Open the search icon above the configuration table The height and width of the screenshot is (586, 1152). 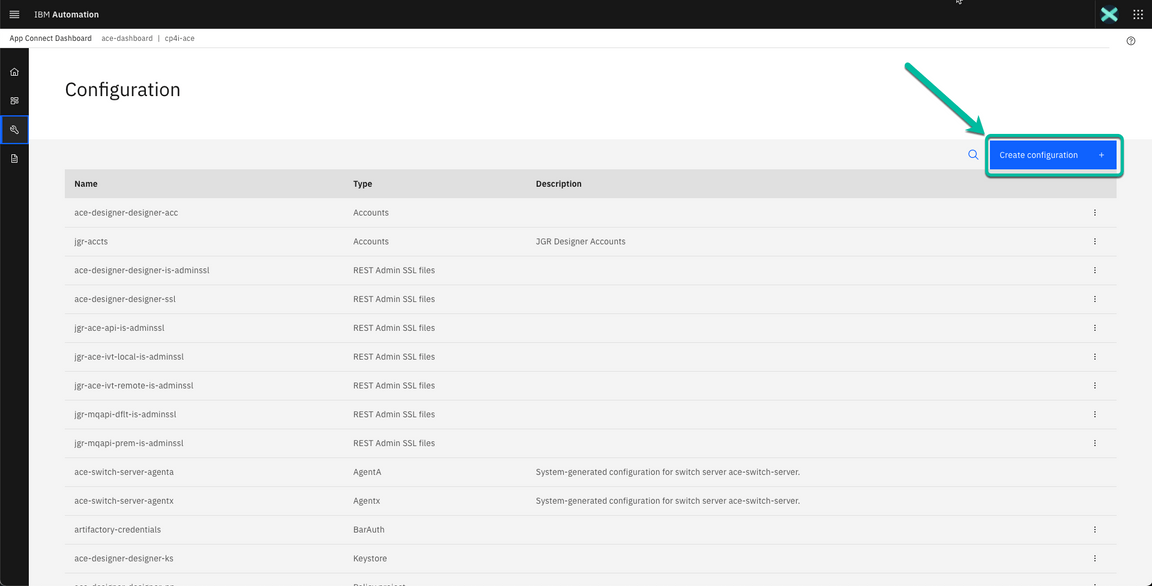(x=973, y=155)
